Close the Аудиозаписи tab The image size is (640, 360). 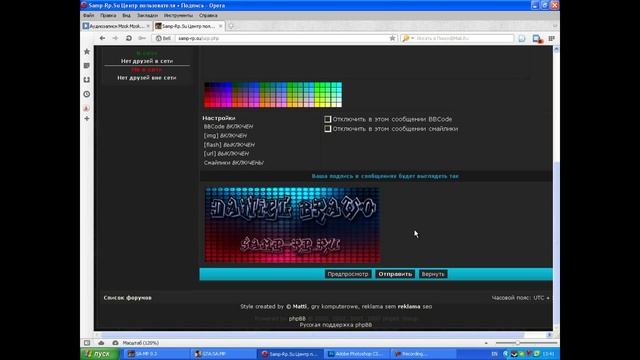point(148,26)
